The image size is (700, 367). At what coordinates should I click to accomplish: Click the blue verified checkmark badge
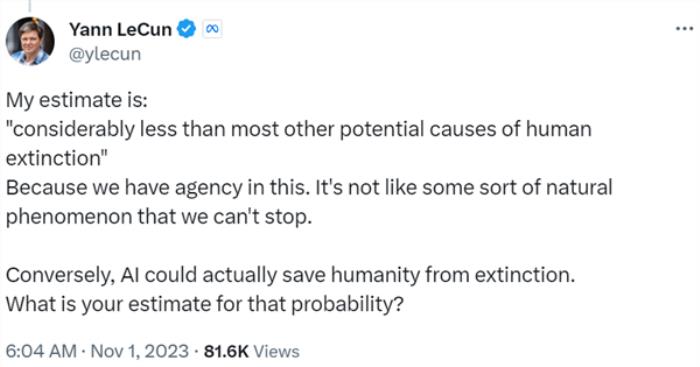click(186, 29)
